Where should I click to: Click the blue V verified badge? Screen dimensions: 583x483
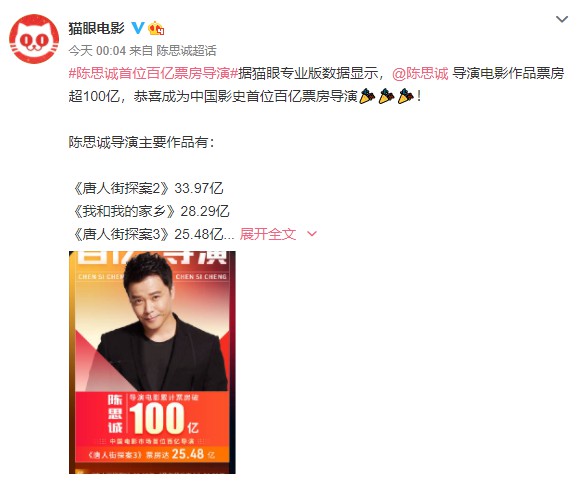(x=138, y=28)
